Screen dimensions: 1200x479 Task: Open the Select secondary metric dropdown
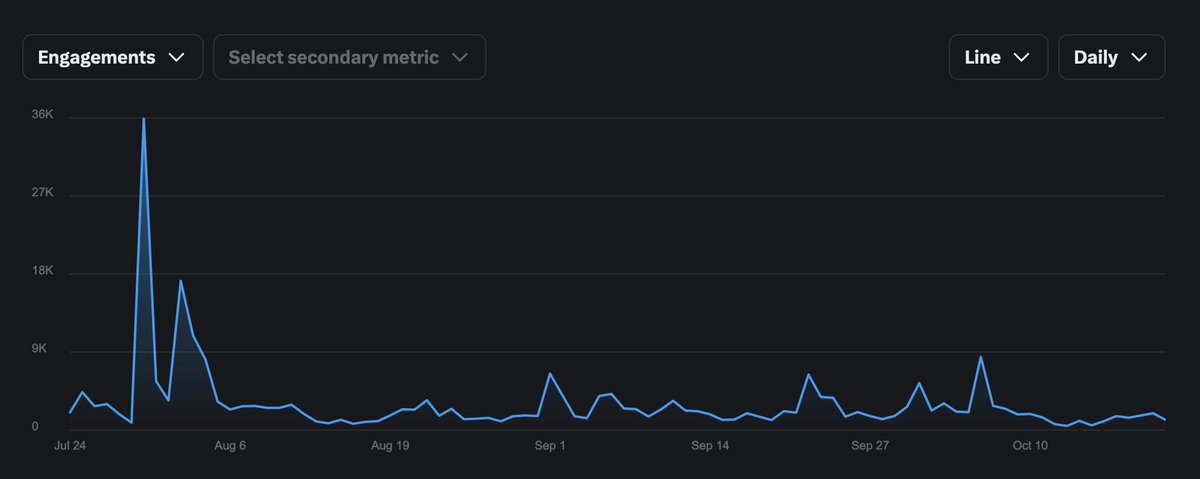point(350,57)
